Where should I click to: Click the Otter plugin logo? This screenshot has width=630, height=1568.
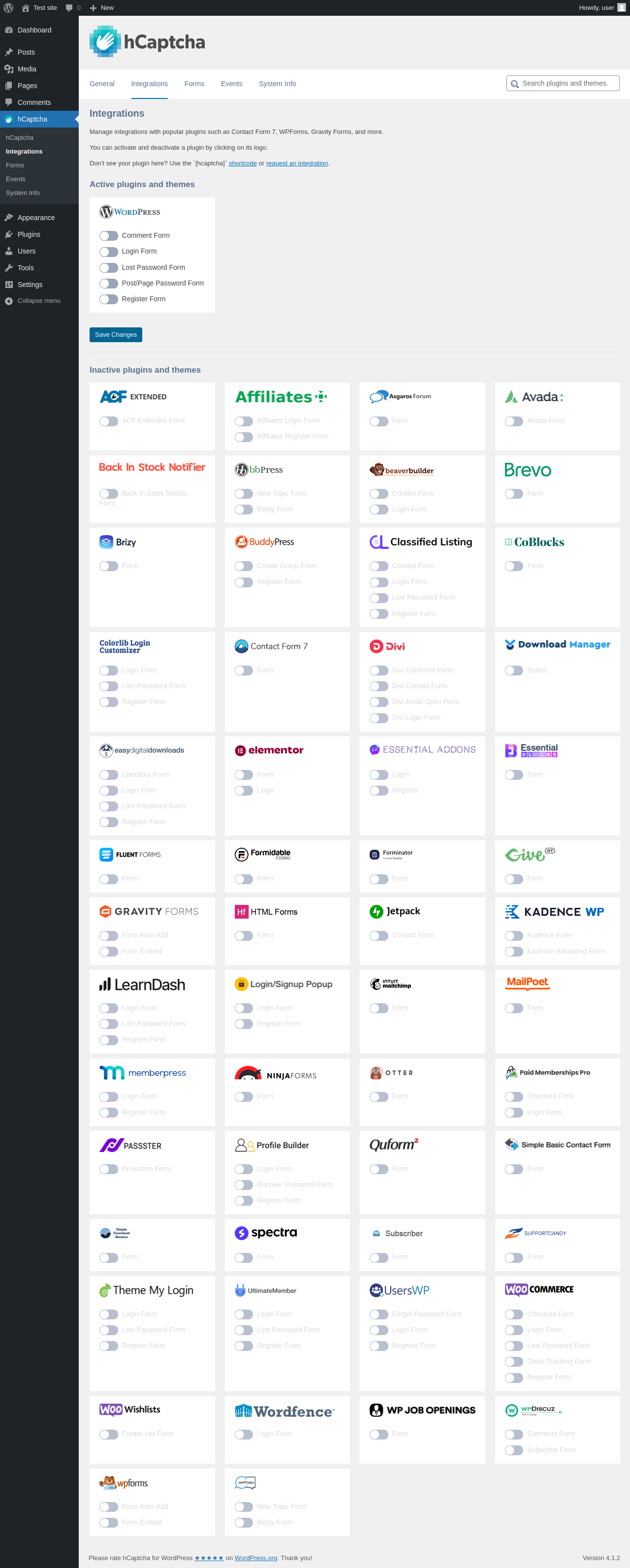391,1073
